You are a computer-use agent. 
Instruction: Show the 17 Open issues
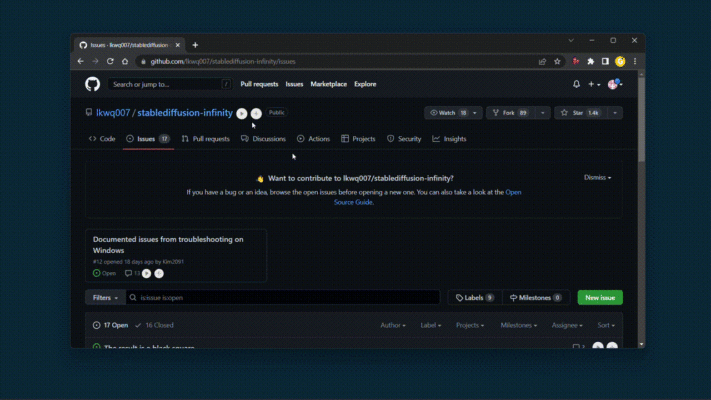111,325
